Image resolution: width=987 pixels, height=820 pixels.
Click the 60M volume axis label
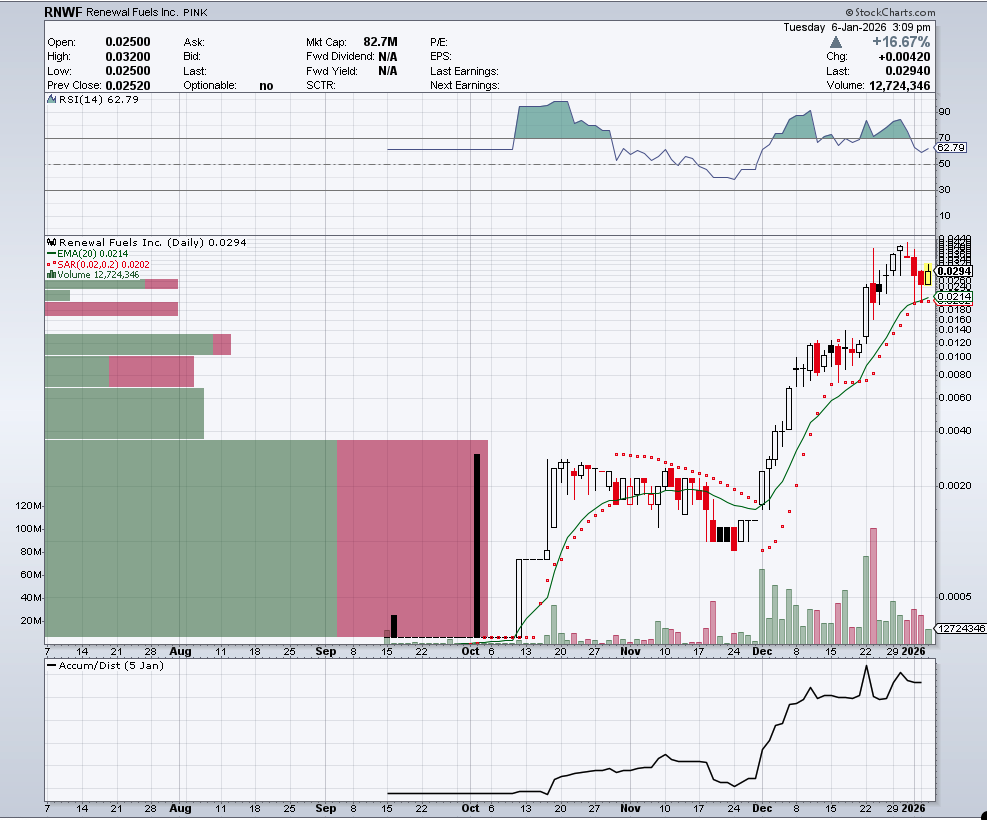(31, 575)
